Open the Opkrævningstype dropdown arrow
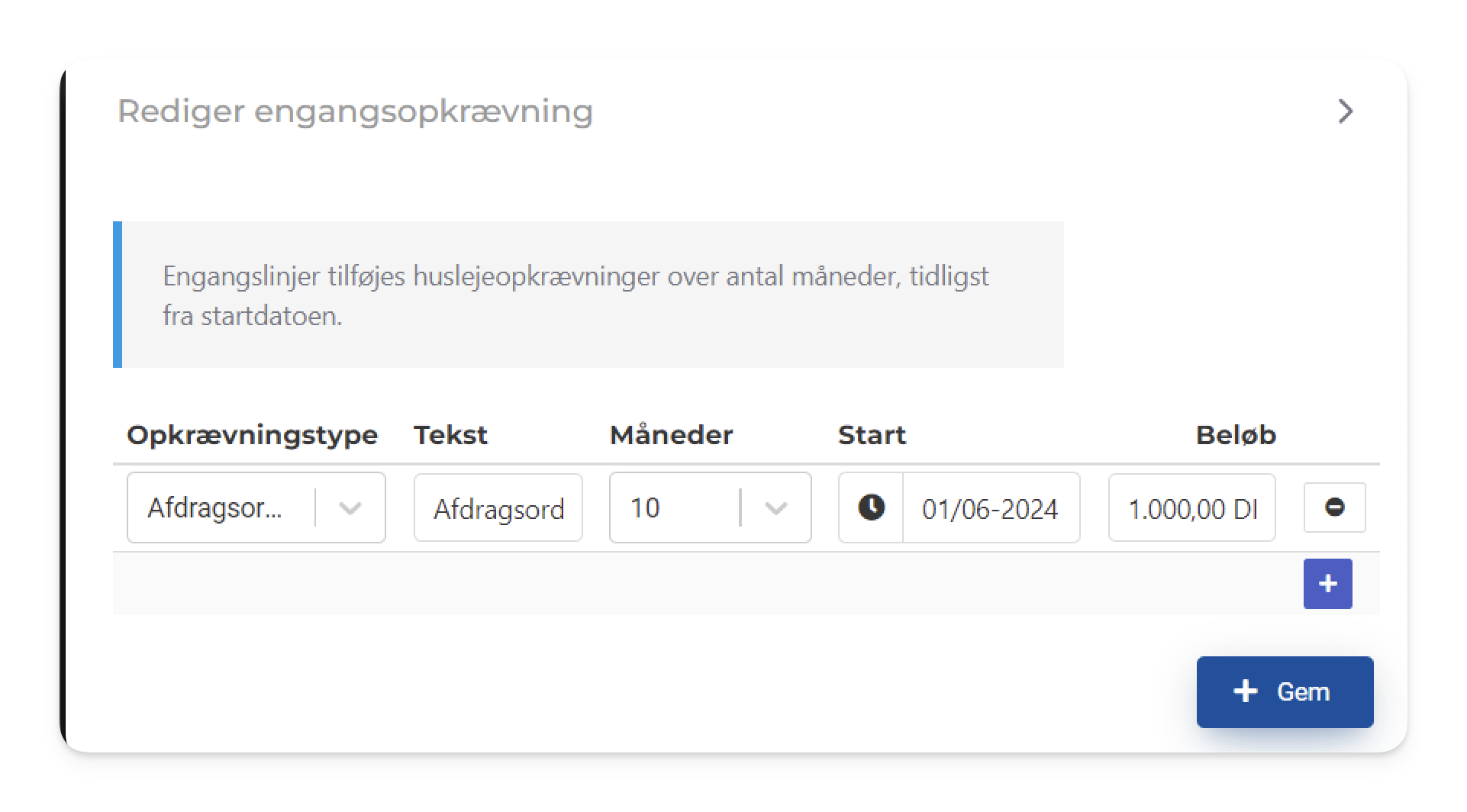 [350, 508]
